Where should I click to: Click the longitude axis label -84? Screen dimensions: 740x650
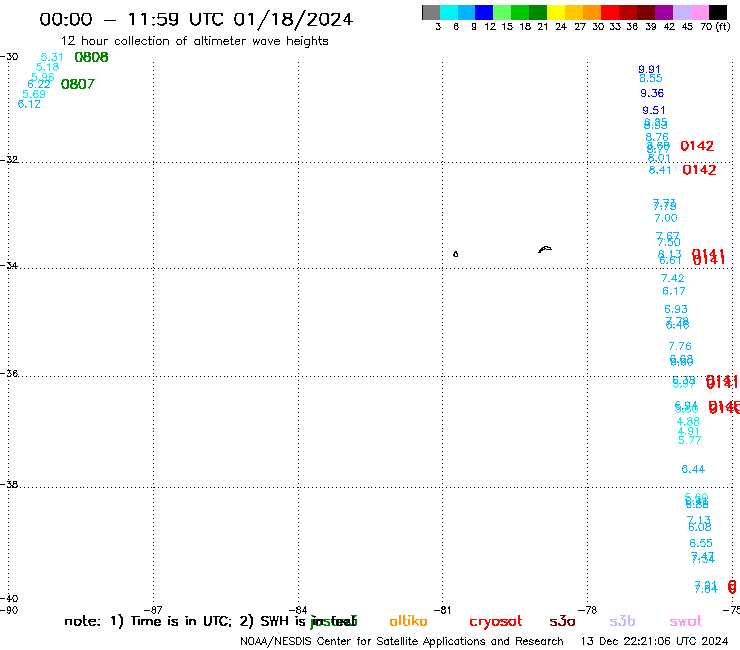click(x=298, y=610)
